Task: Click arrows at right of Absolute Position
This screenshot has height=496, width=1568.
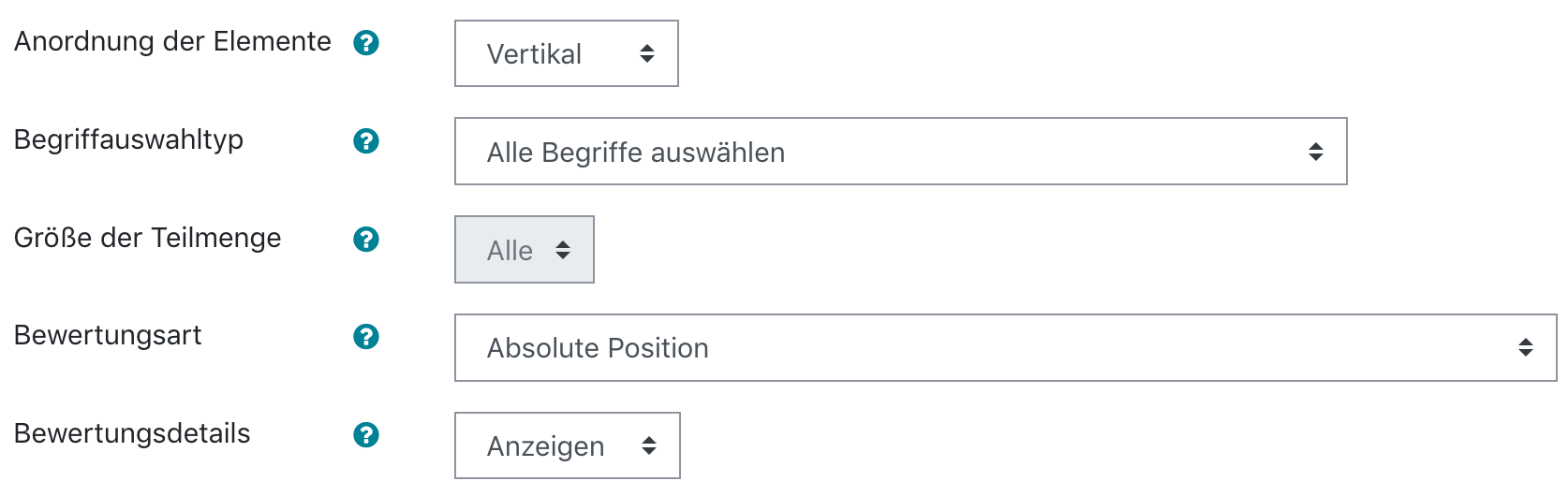Action: 1526,348
